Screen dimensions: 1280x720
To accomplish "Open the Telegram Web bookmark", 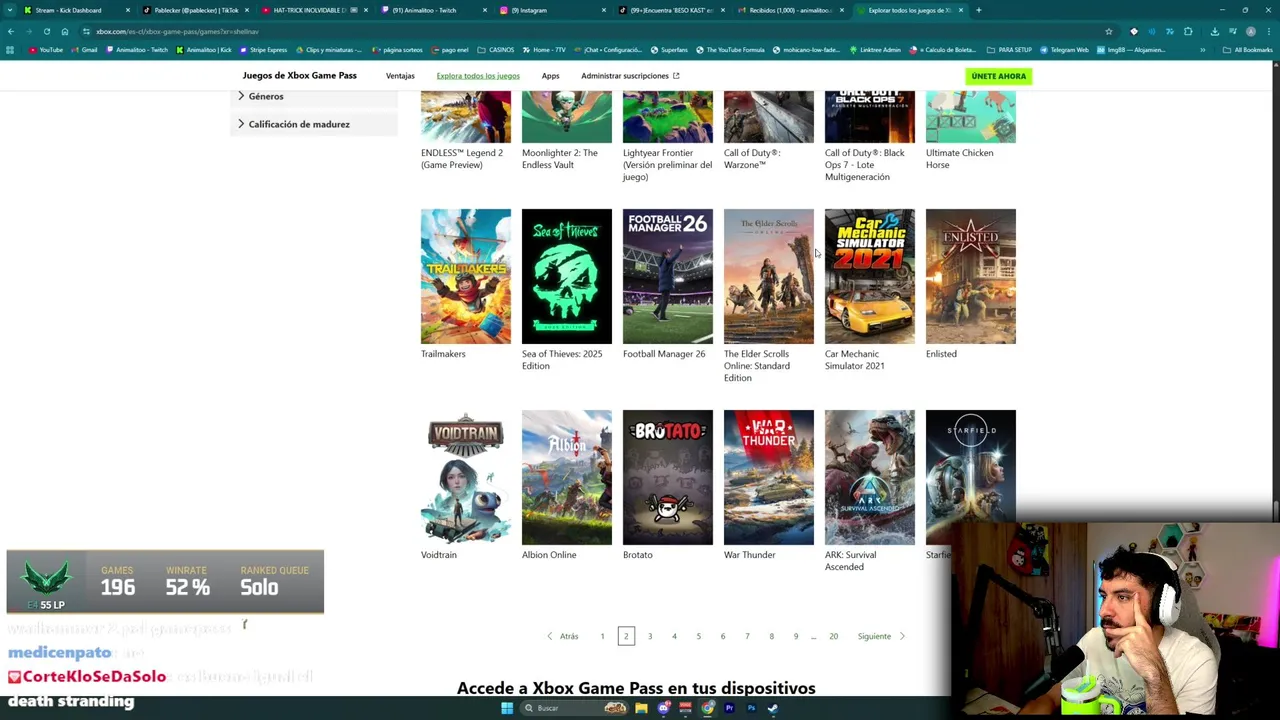I will (x=1064, y=49).
